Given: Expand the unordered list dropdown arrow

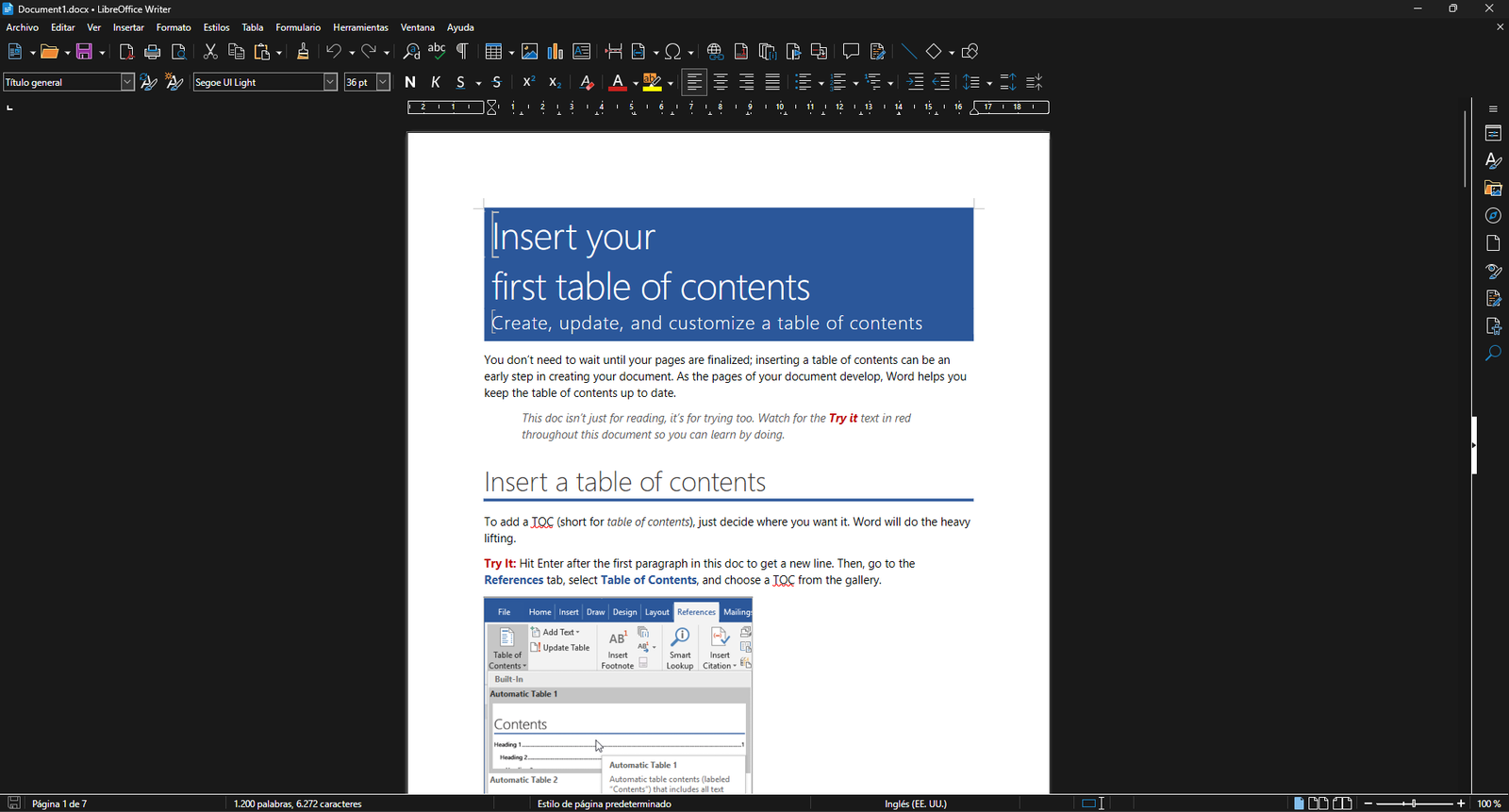Looking at the screenshot, I should click(821, 84).
